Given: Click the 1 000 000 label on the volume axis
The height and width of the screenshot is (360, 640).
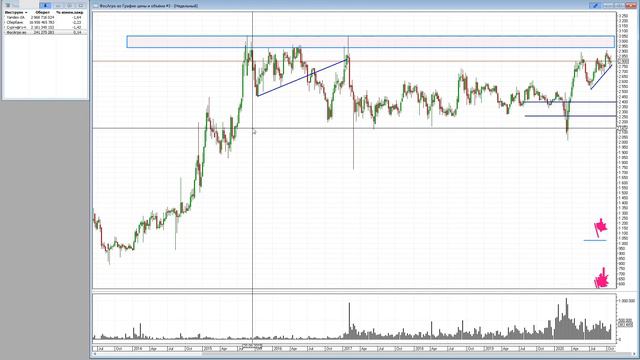Looking at the screenshot, I should 627,301.
